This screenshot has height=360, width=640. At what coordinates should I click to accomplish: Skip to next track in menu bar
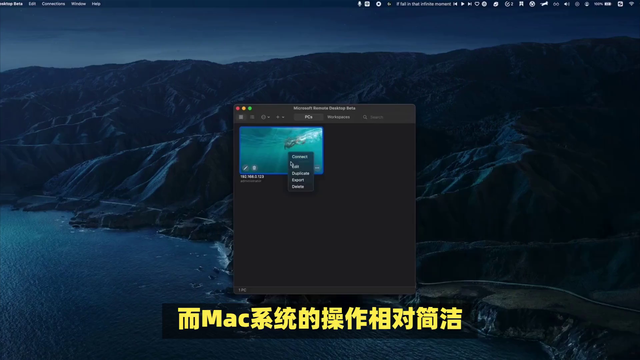pos(470,4)
